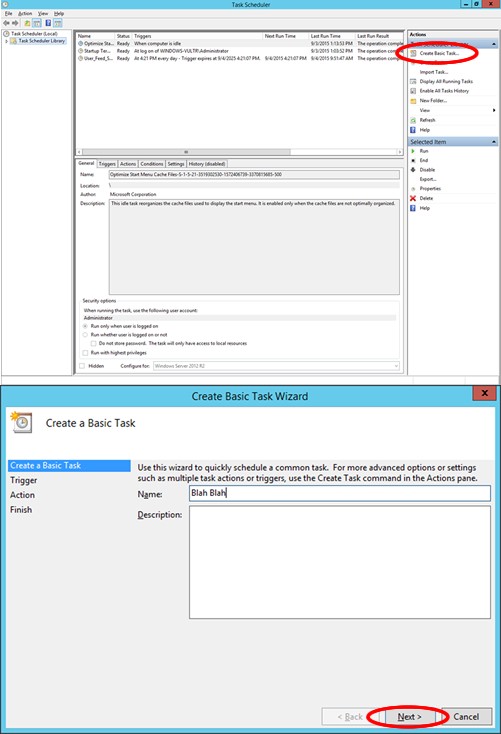501x734 pixels.
Task: Click New Folder action
Action: coord(433,101)
